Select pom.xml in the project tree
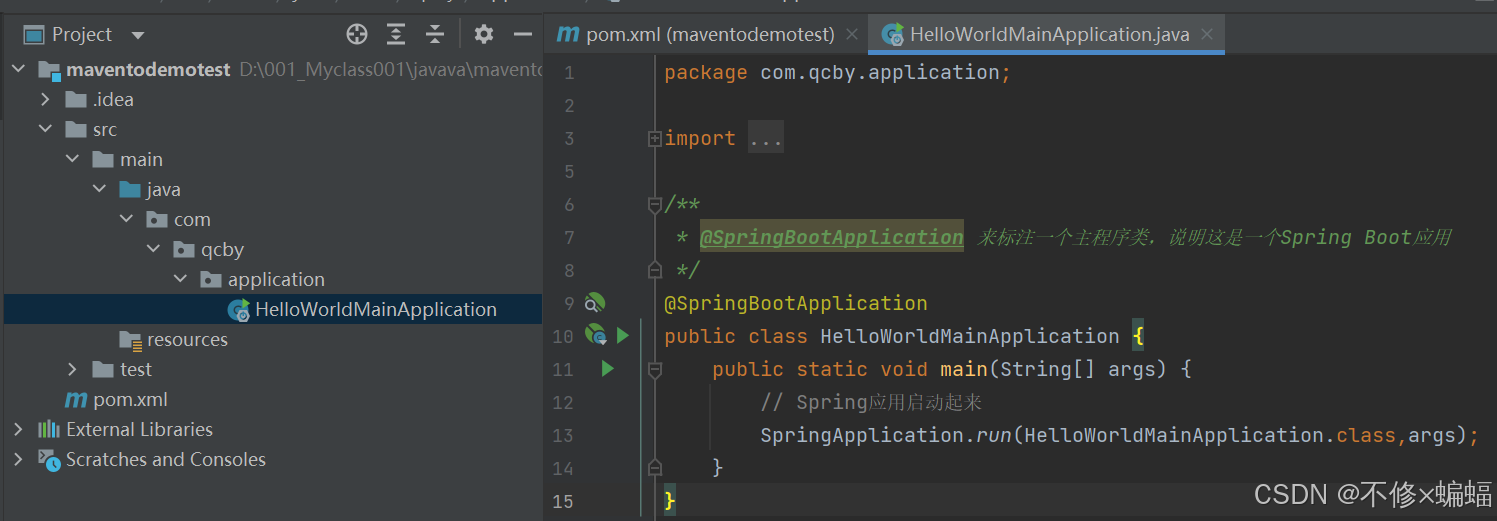Image resolution: width=1497 pixels, height=521 pixels. [x=130, y=400]
